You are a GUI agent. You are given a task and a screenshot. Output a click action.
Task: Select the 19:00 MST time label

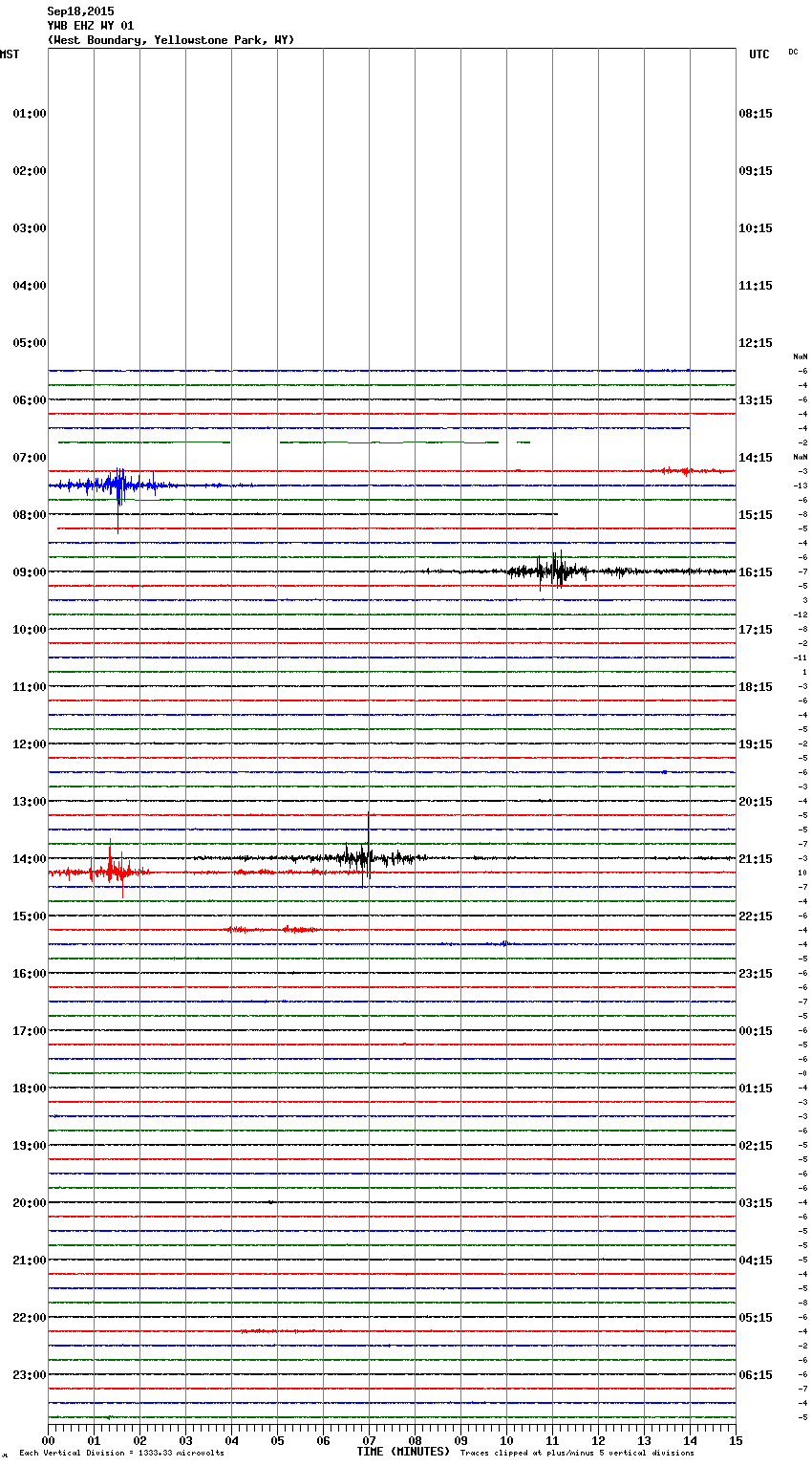30,1146
